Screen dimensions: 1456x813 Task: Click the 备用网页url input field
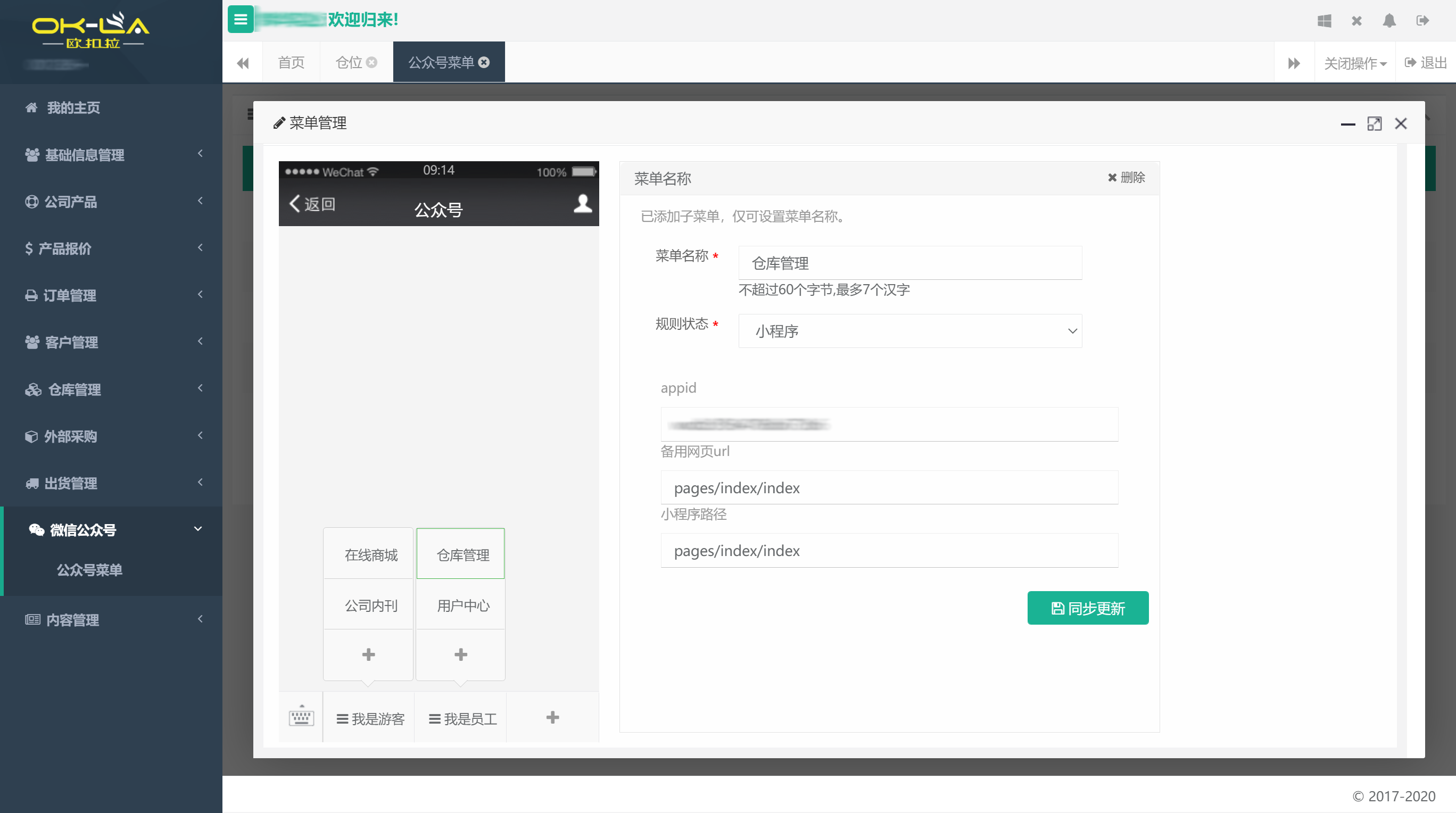[x=889, y=487]
